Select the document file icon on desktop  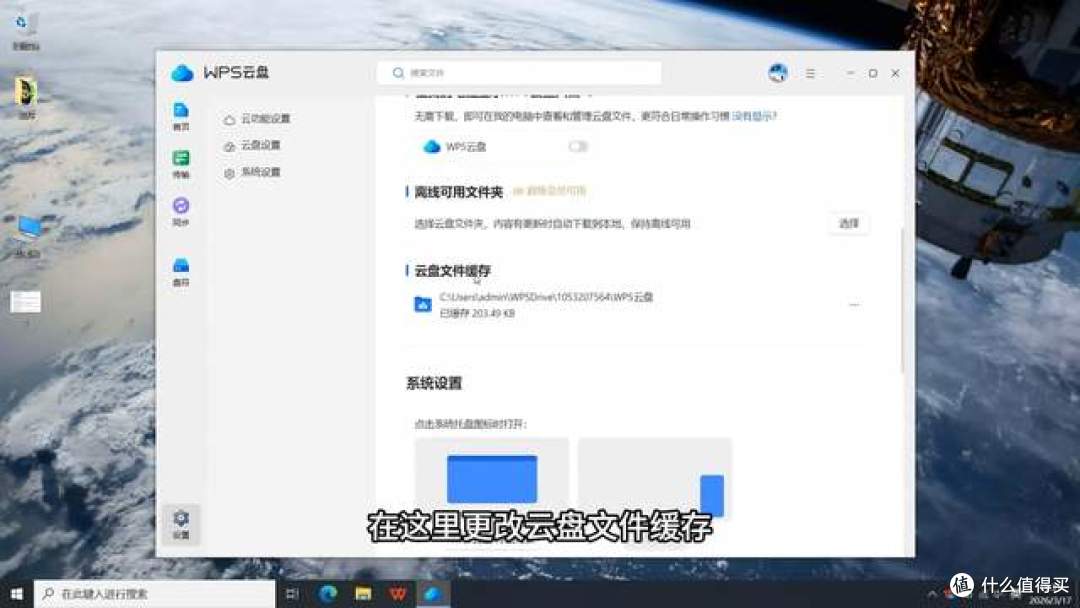(25, 302)
